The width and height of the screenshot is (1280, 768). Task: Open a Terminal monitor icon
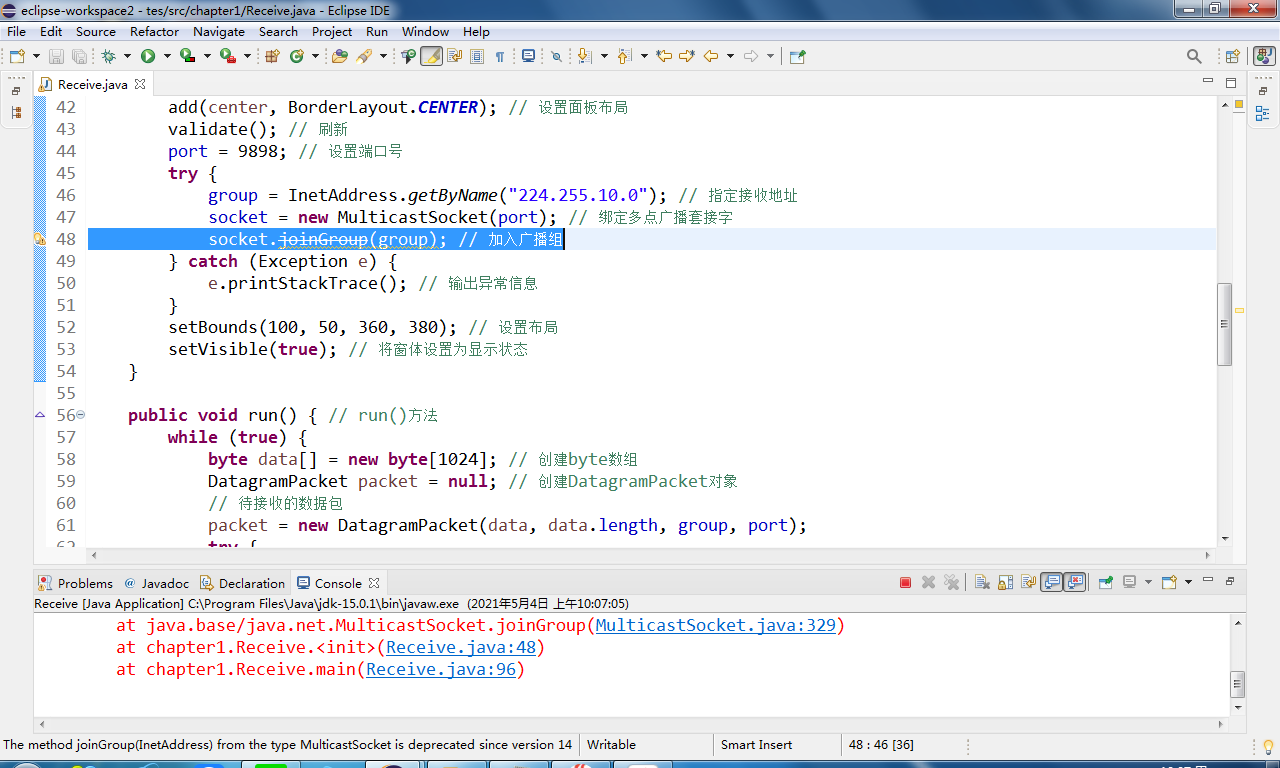tap(528, 56)
